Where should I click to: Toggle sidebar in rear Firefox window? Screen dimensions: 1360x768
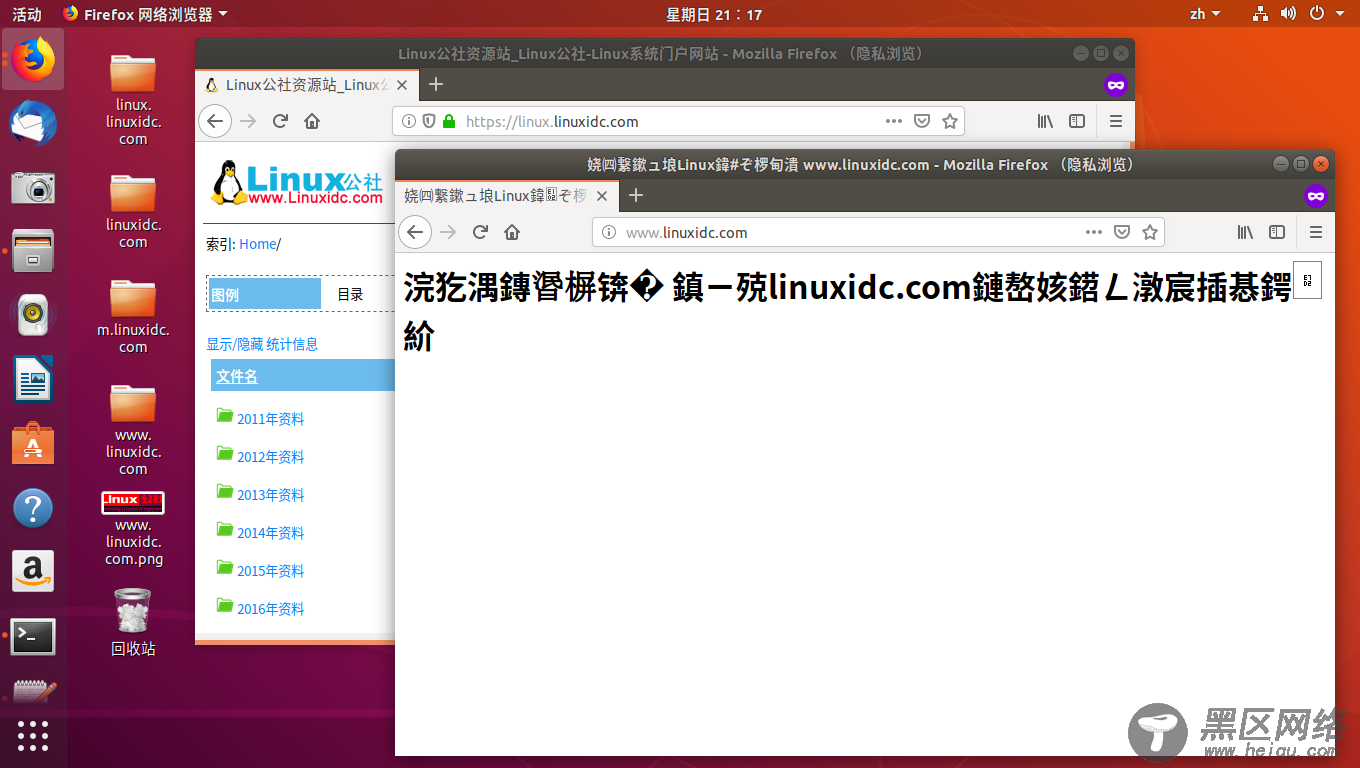pos(1077,121)
